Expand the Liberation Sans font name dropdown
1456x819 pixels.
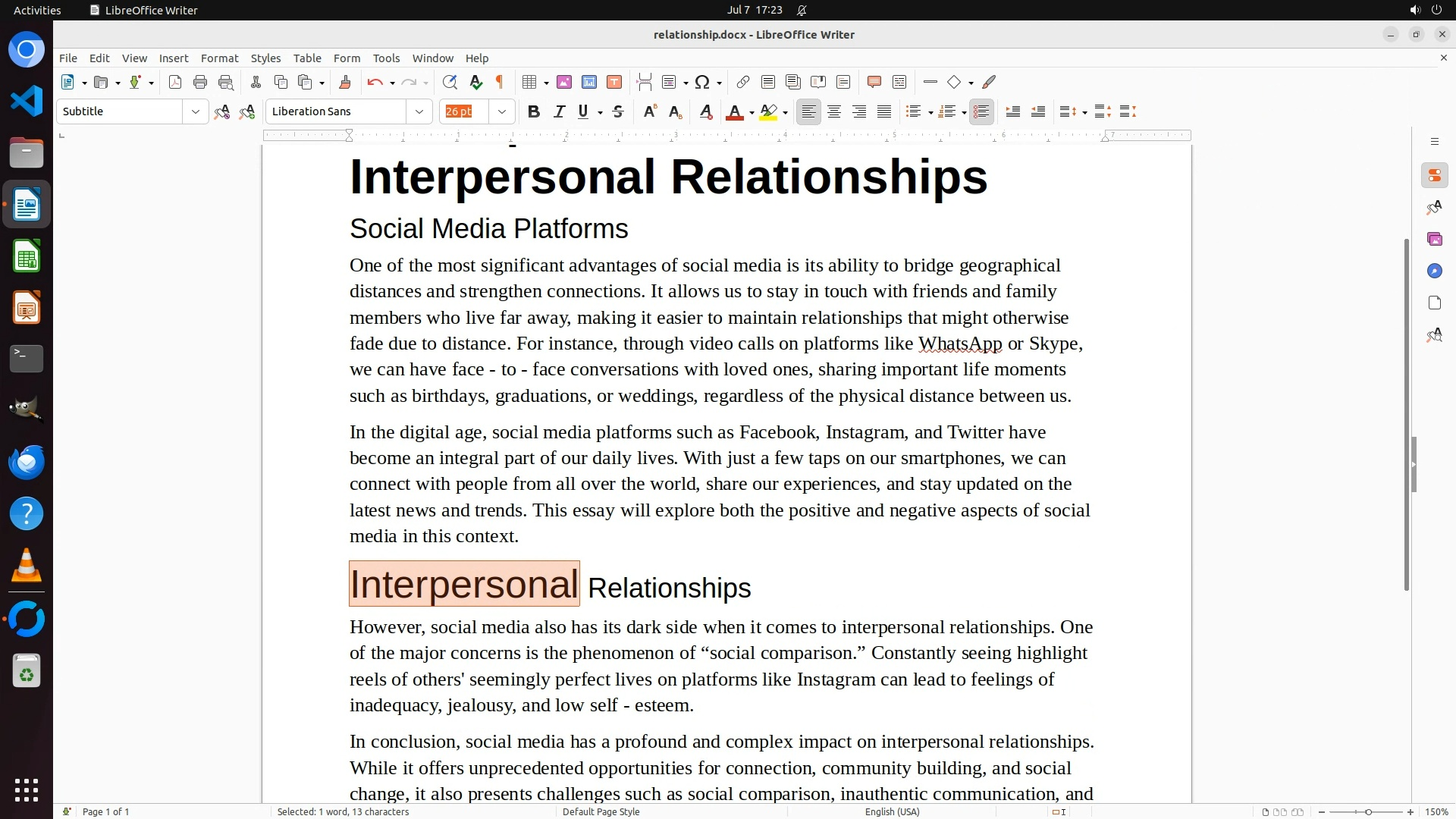pos(419,111)
